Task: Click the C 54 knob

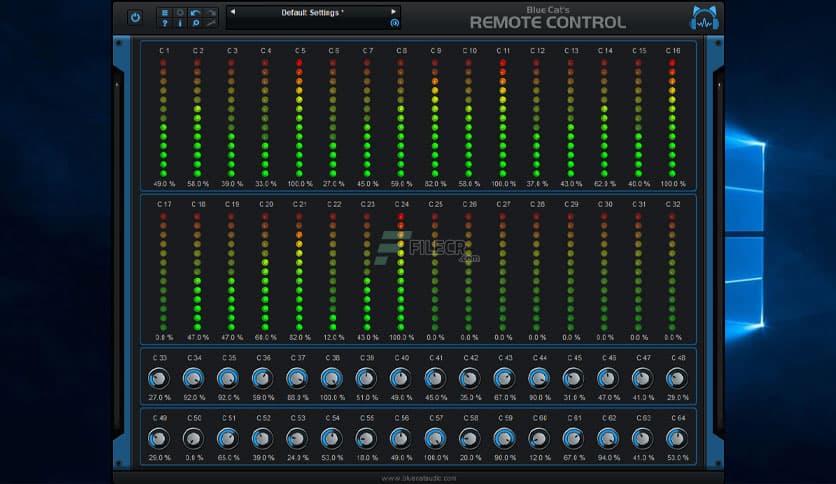Action: coord(332,439)
